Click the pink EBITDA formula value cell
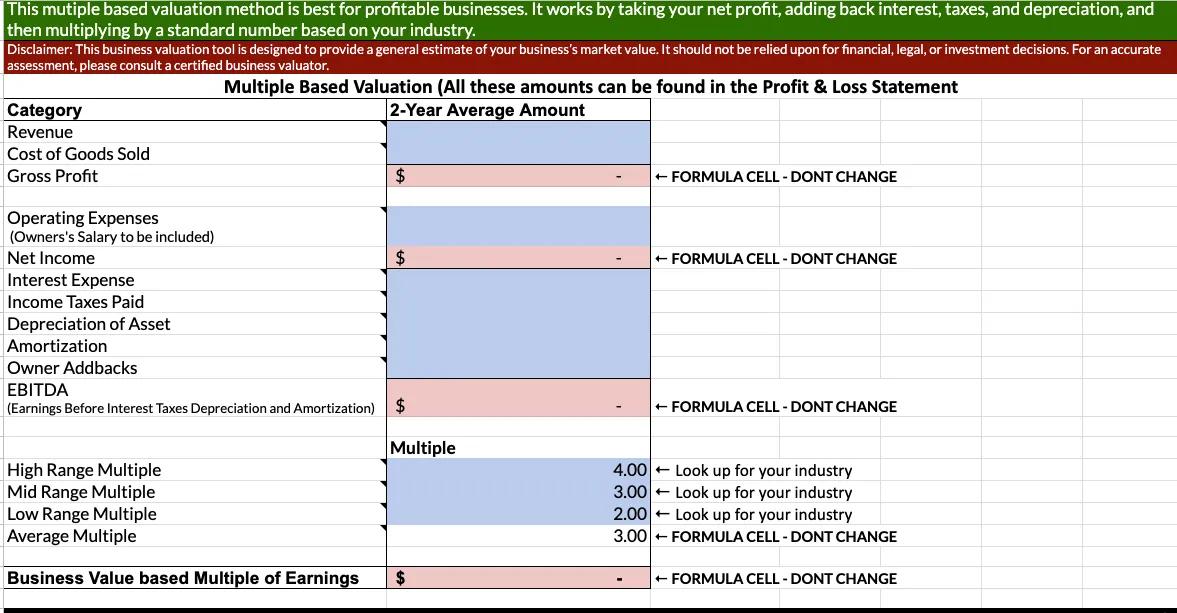 (x=518, y=398)
